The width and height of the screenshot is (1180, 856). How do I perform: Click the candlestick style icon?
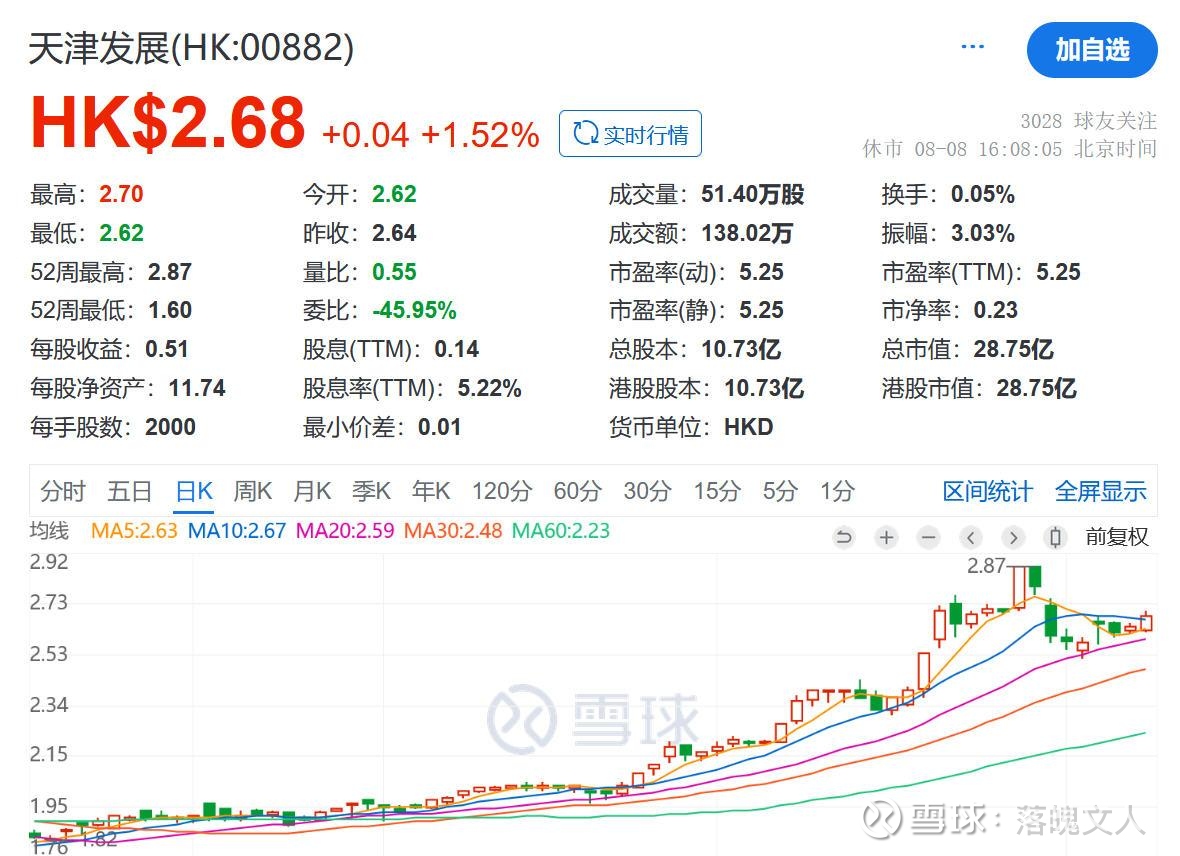[x=1055, y=538]
